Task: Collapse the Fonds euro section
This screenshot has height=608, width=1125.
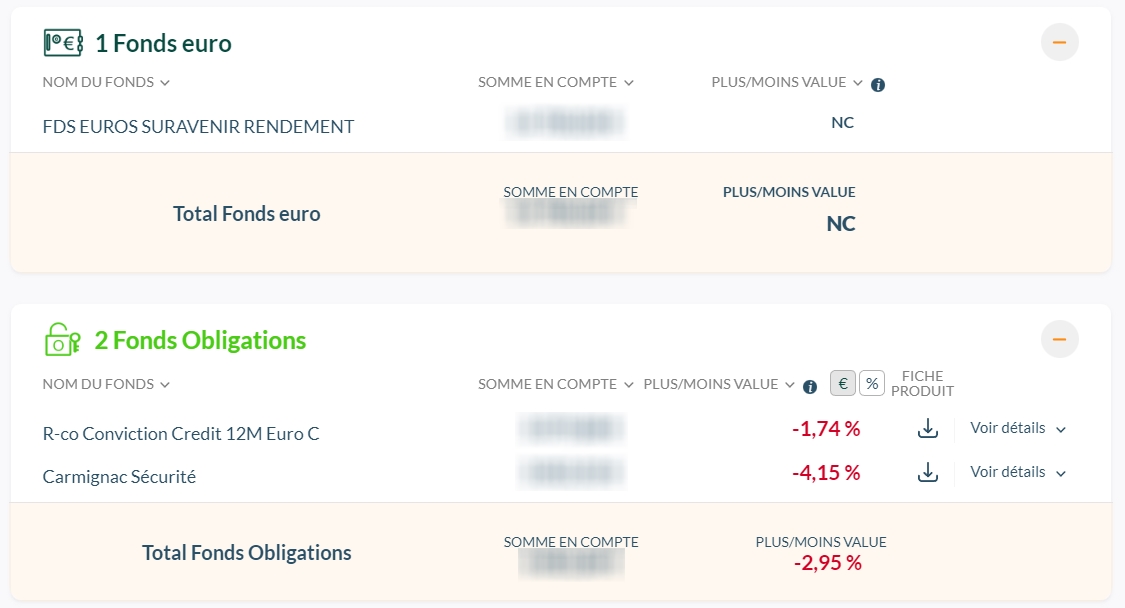Action: click(1059, 42)
